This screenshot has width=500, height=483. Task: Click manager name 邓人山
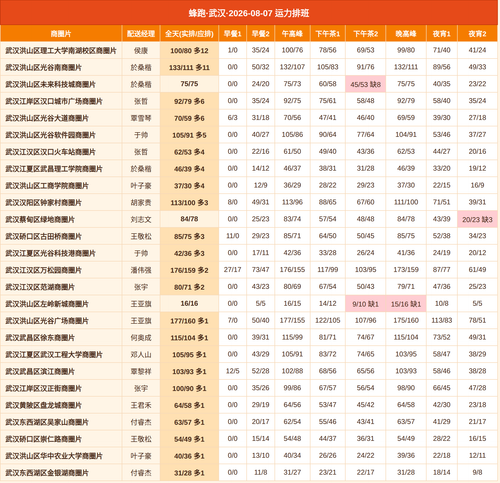click(141, 355)
